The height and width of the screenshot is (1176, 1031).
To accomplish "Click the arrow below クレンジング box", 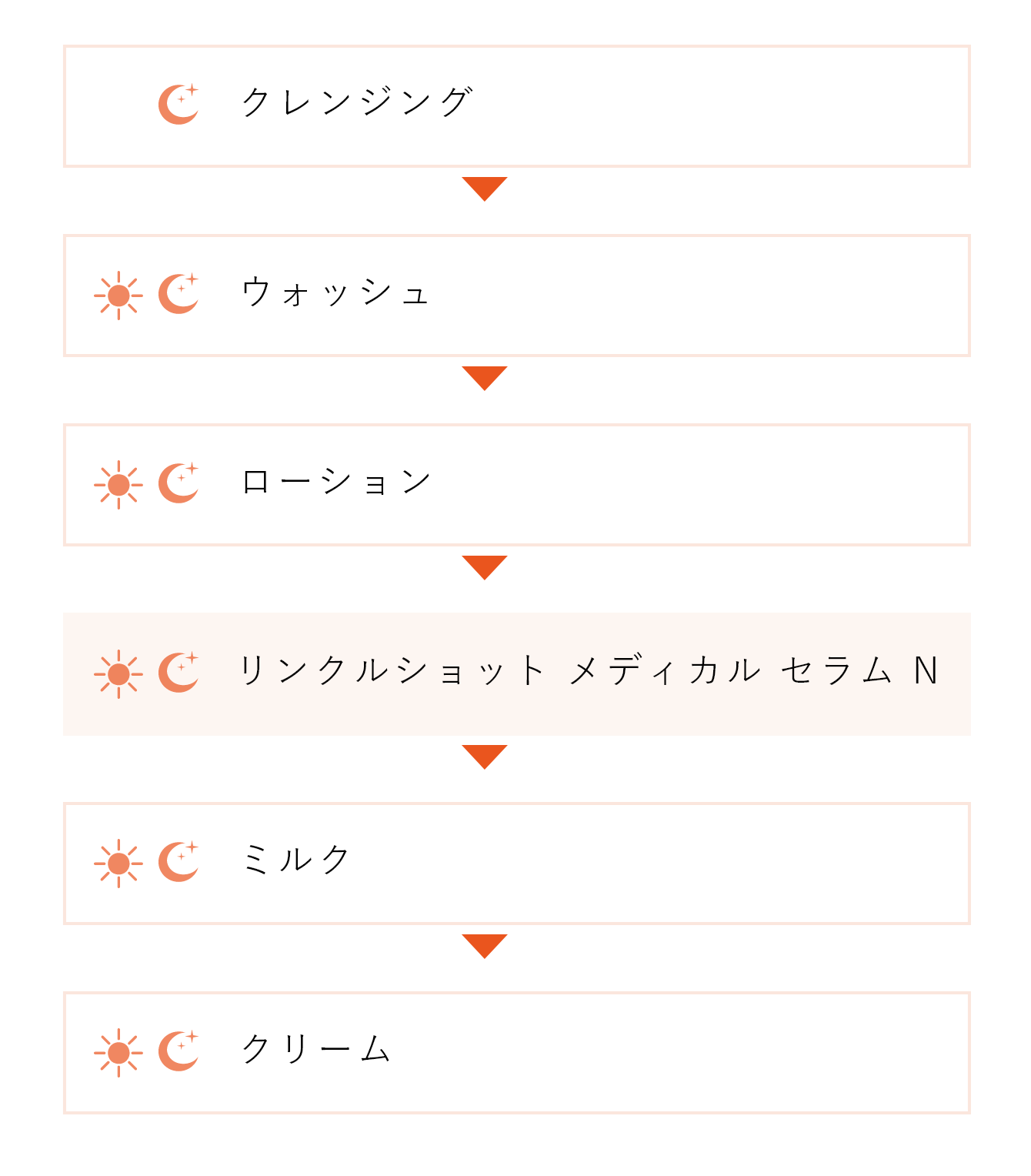I will [x=485, y=189].
